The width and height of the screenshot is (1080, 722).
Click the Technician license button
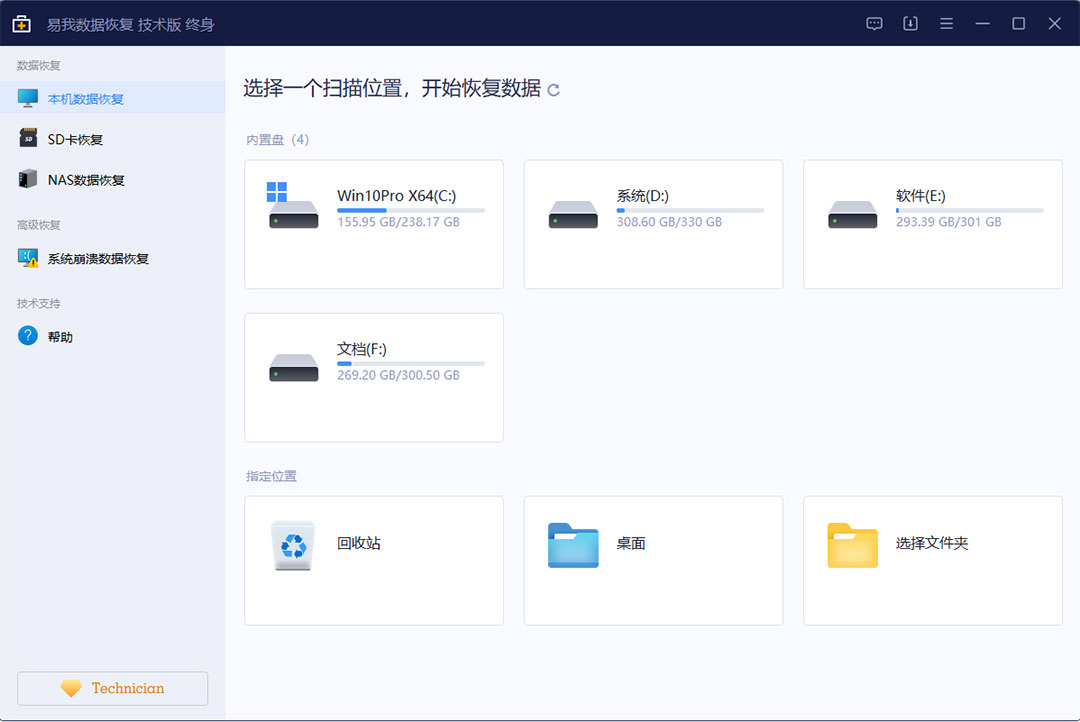(x=112, y=688)
